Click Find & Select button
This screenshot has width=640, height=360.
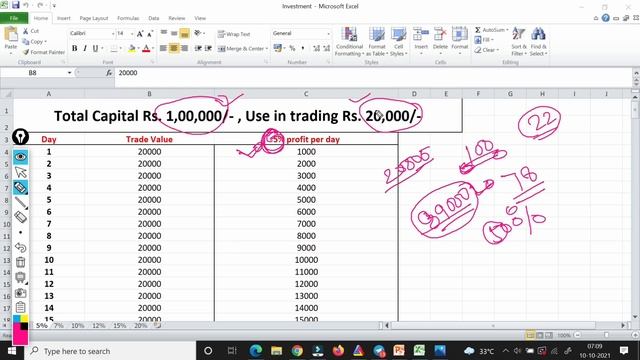539,41
